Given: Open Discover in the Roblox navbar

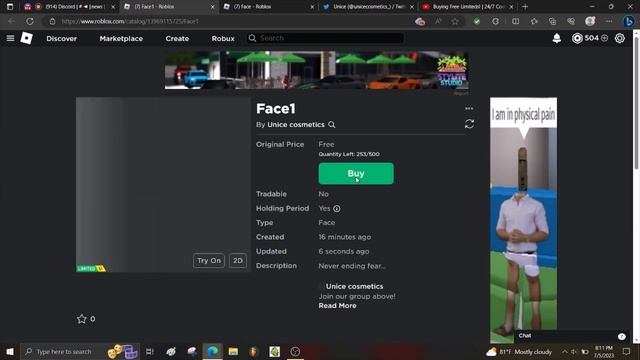Looking at the screenshot, I should [x=61, y=38].
